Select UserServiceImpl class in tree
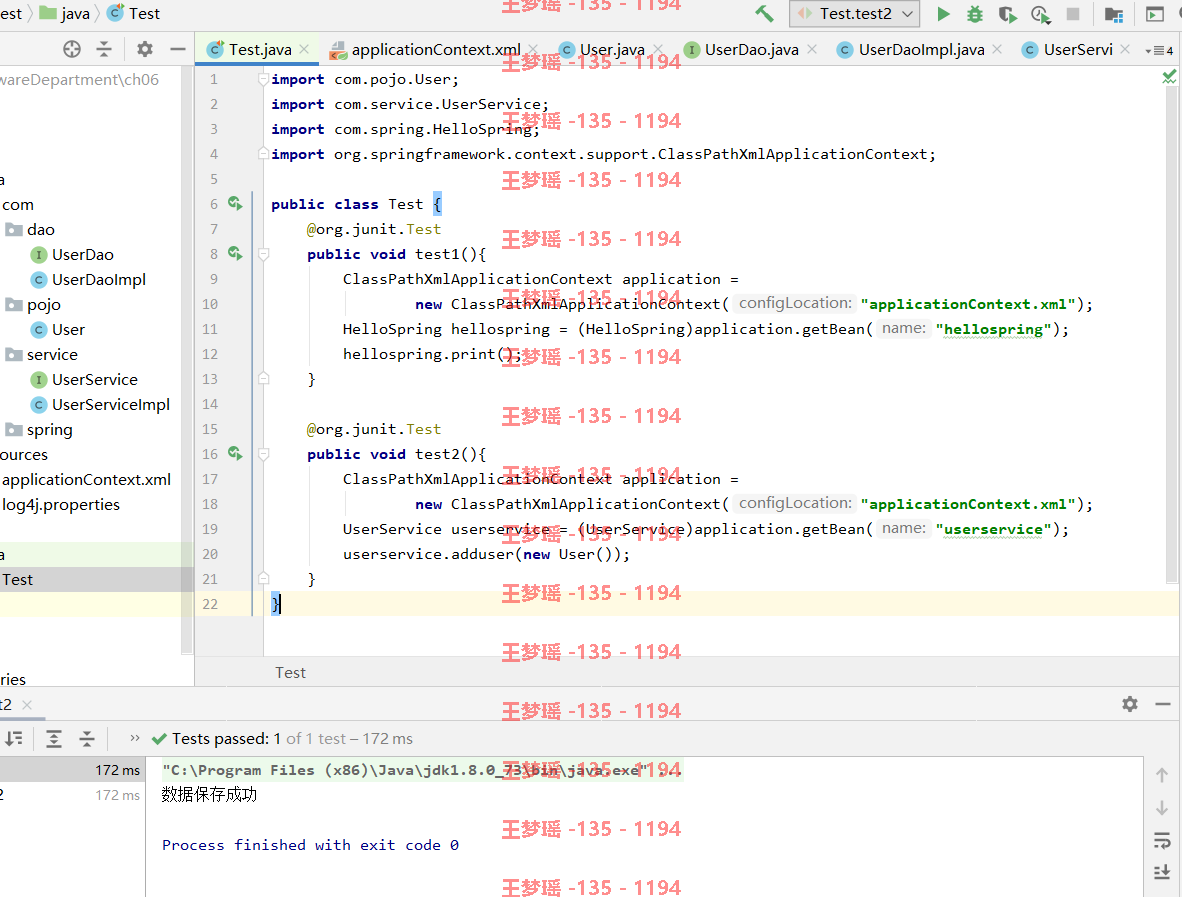 click(100, 405)
